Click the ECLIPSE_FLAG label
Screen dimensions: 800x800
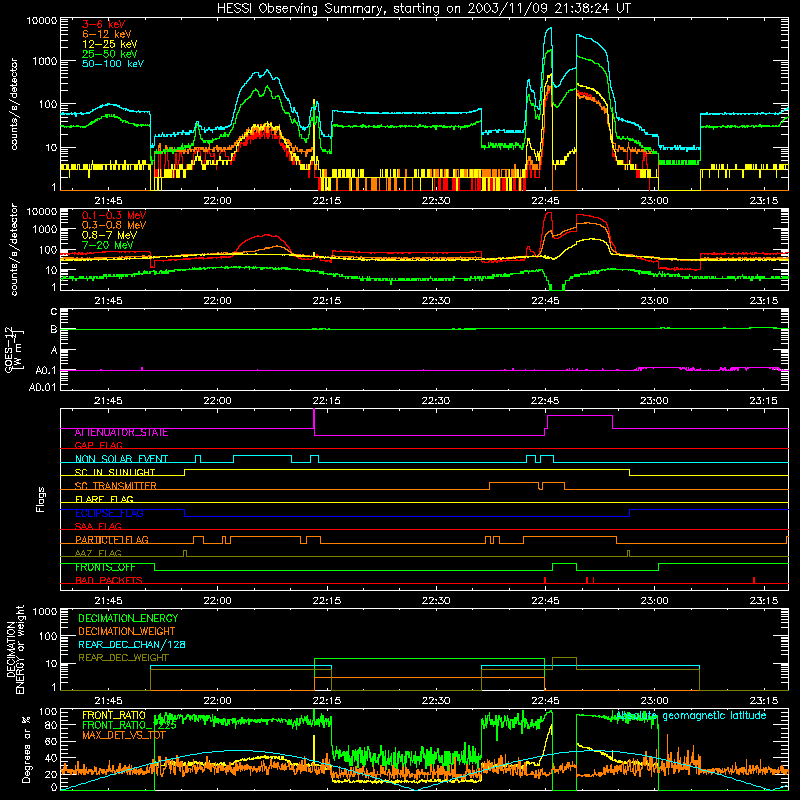(x=109, y=513)
